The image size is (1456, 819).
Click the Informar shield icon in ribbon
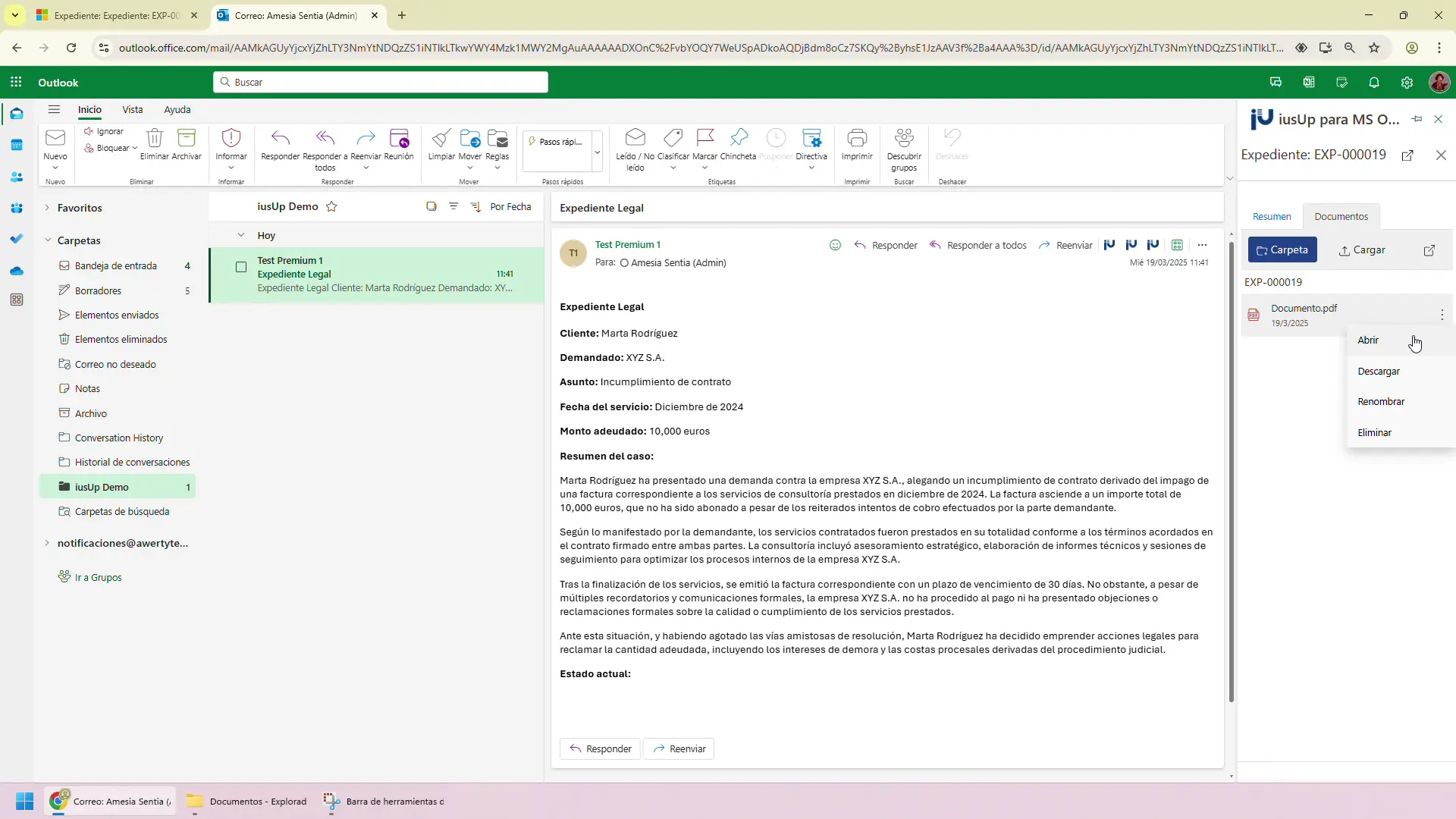point(231,138)
